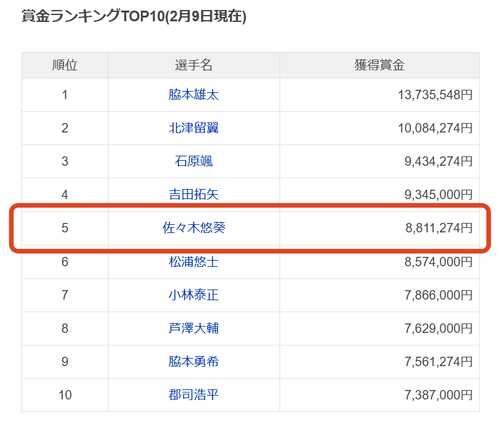
Task: Open the 松浦悠士 player link
Action: pos(193,262)
